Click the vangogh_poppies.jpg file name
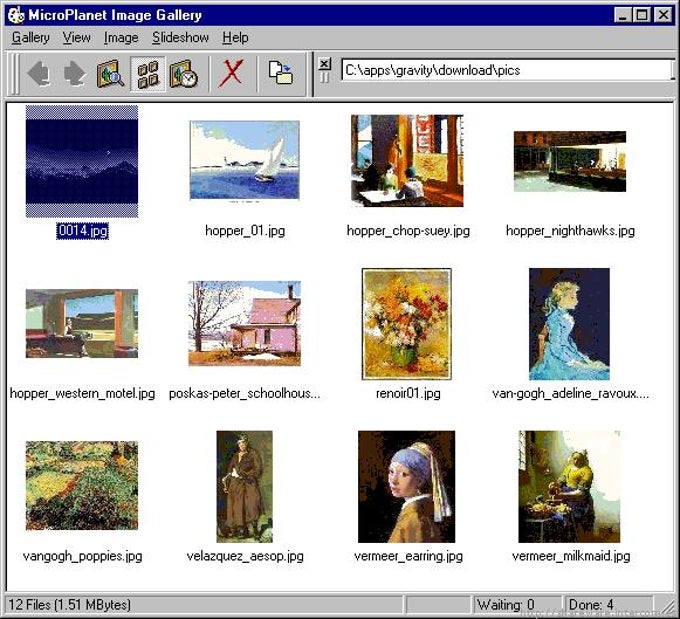 tap(82, 556)
